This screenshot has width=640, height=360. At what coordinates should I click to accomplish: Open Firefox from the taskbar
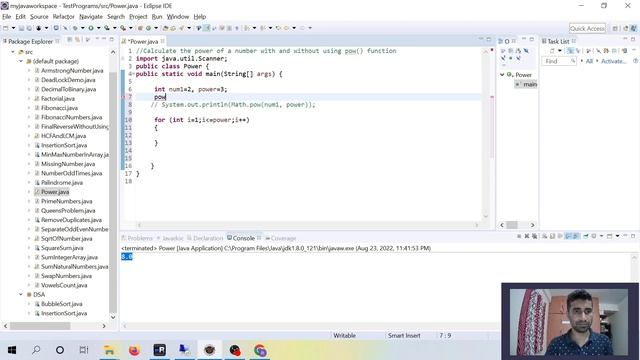[134, 350]
